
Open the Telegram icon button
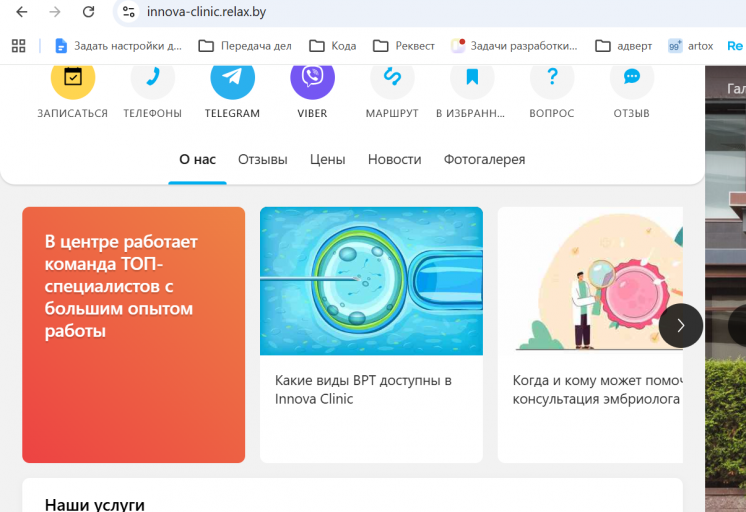click(233, 78)
